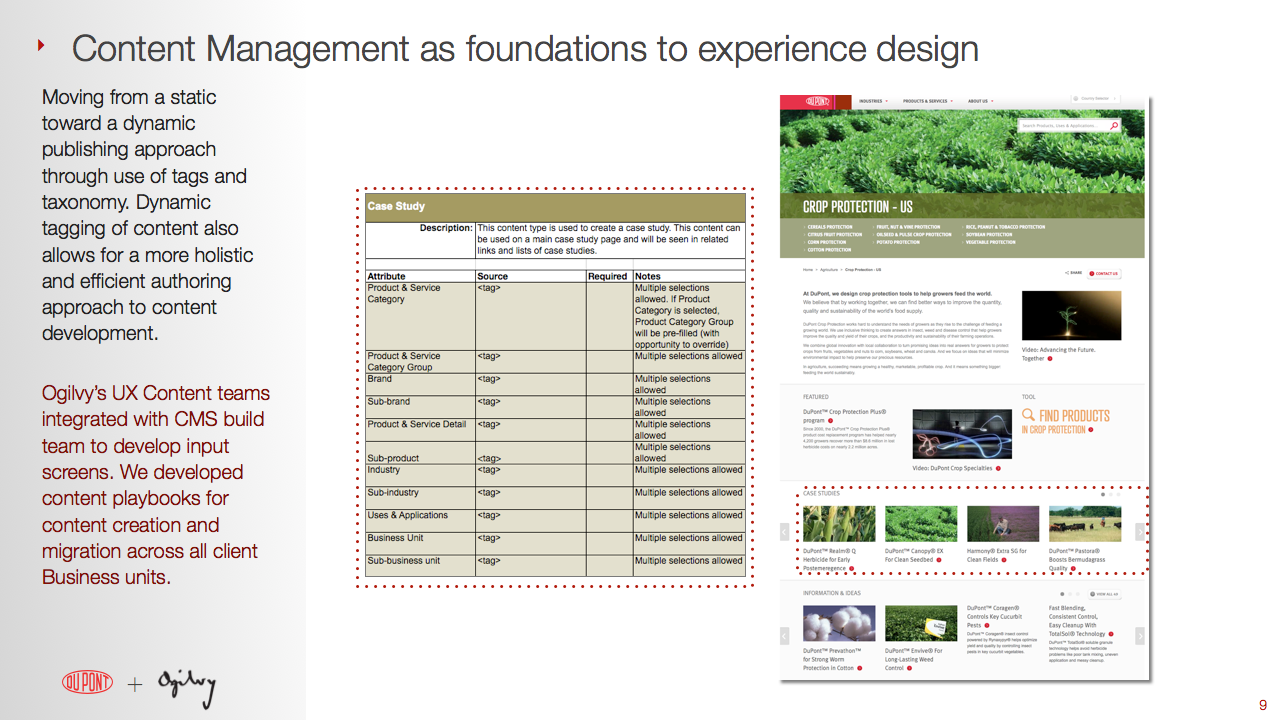The image size is (1280, 720).
Task: Select the first Information & Ideas pagination dot
Action: pyautogui.click(x=1062, y=594)
